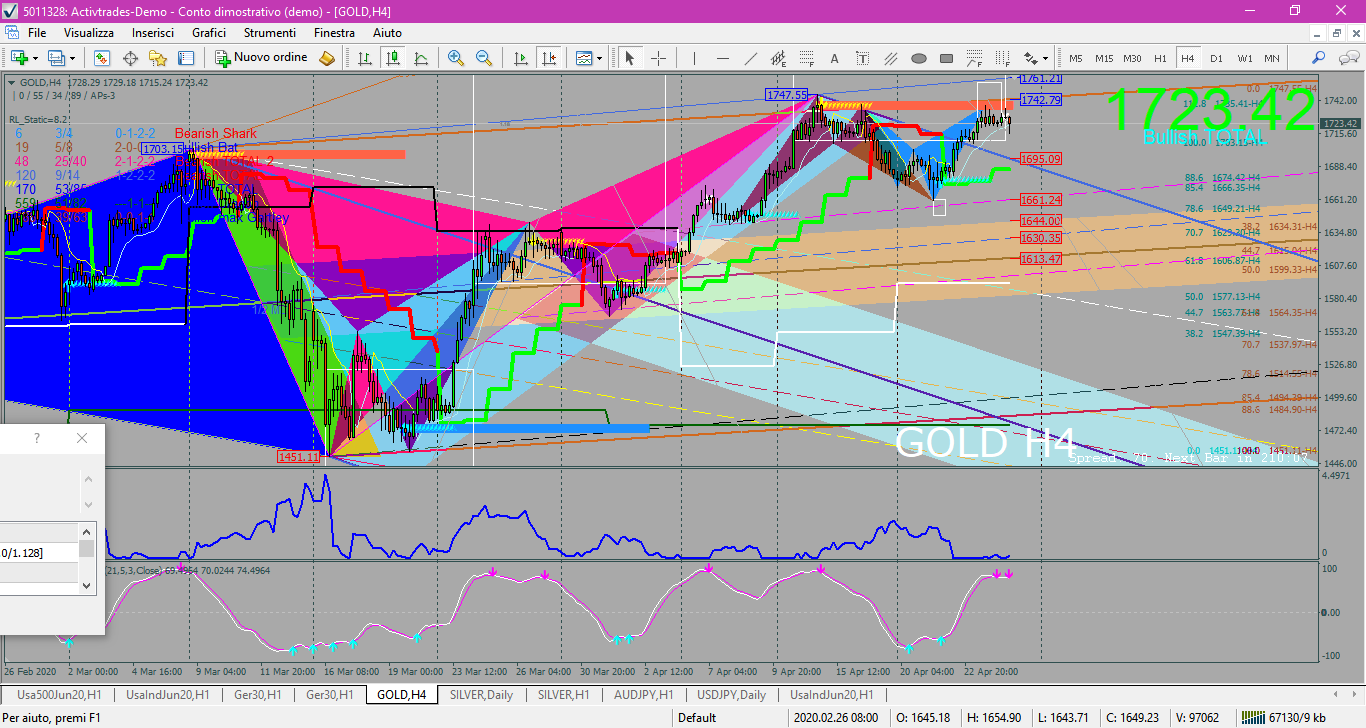Toggle the Terminal window icon

(x=186, y=58)
